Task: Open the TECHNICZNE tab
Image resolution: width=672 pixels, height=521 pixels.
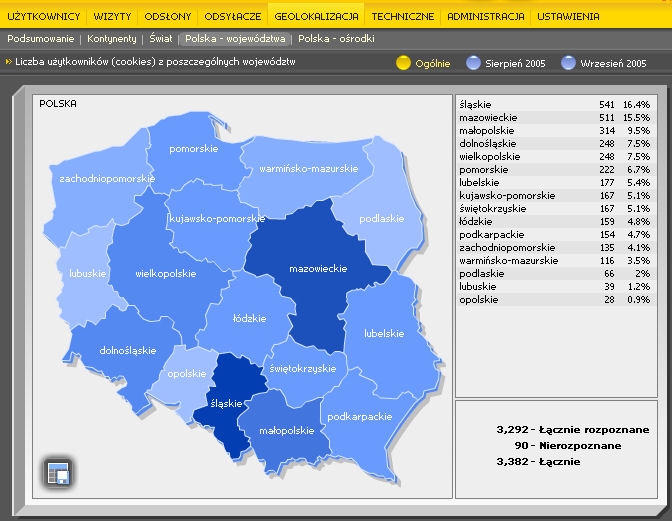Action: [402, 17]
